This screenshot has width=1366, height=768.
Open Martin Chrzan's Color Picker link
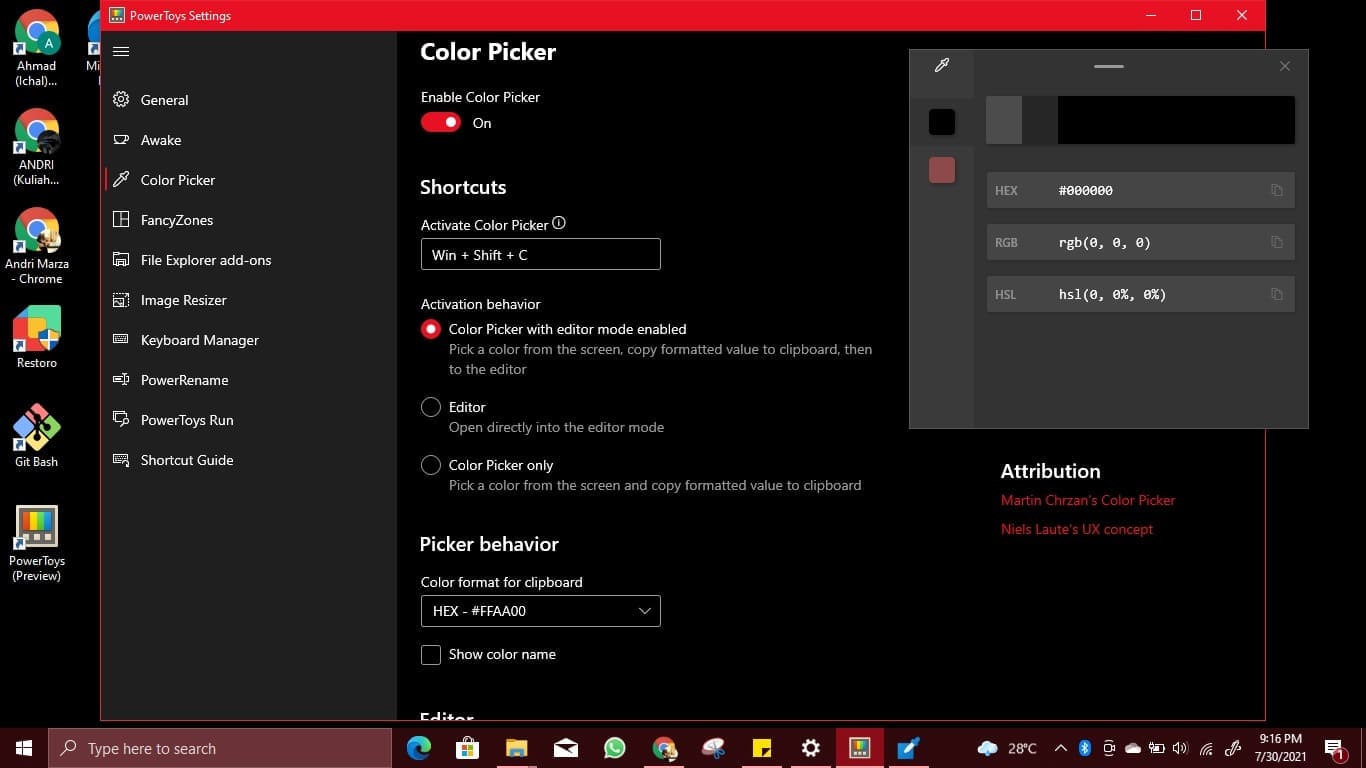tap(1087, 500)
